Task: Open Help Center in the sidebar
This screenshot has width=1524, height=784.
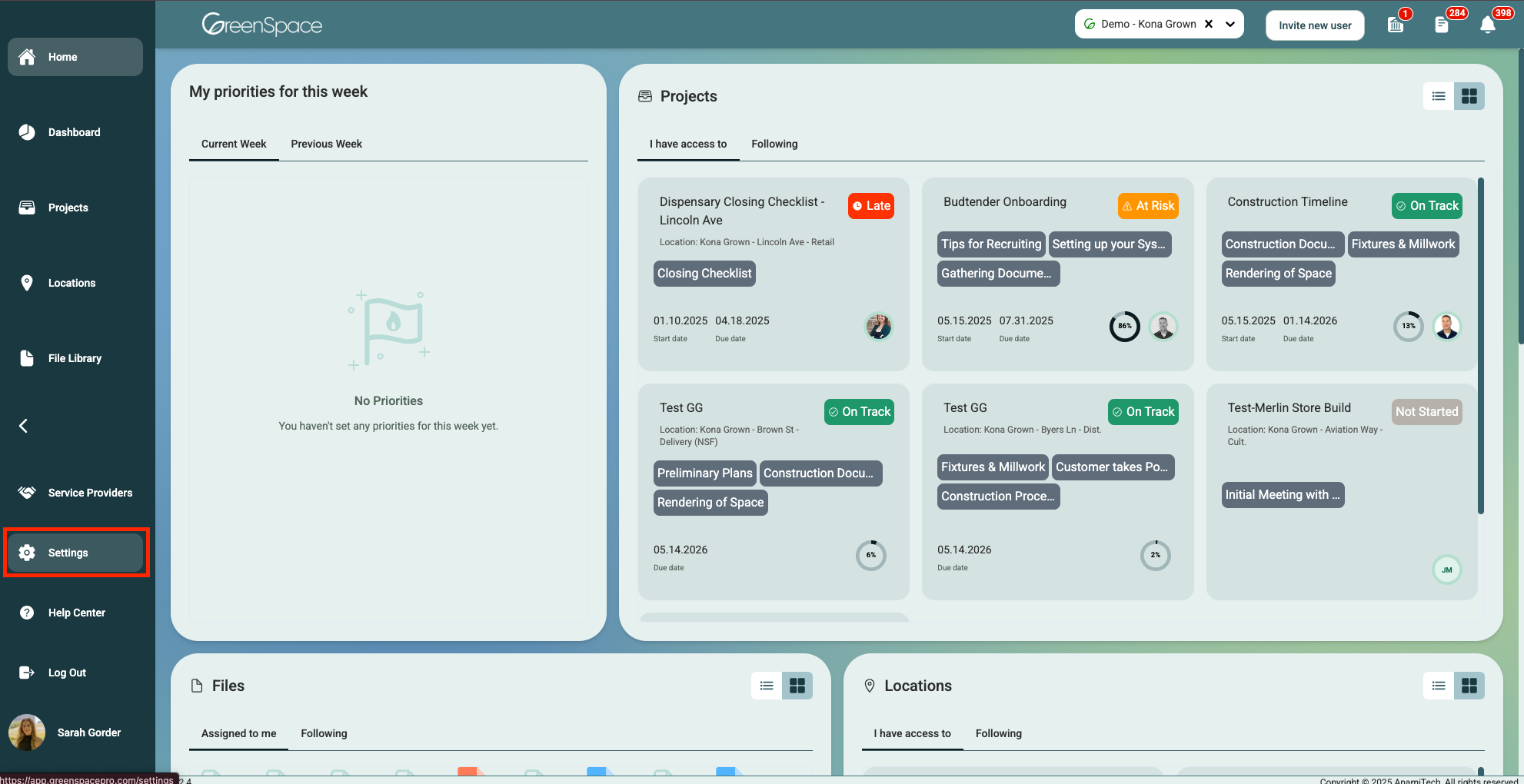Action: [75, 613]
